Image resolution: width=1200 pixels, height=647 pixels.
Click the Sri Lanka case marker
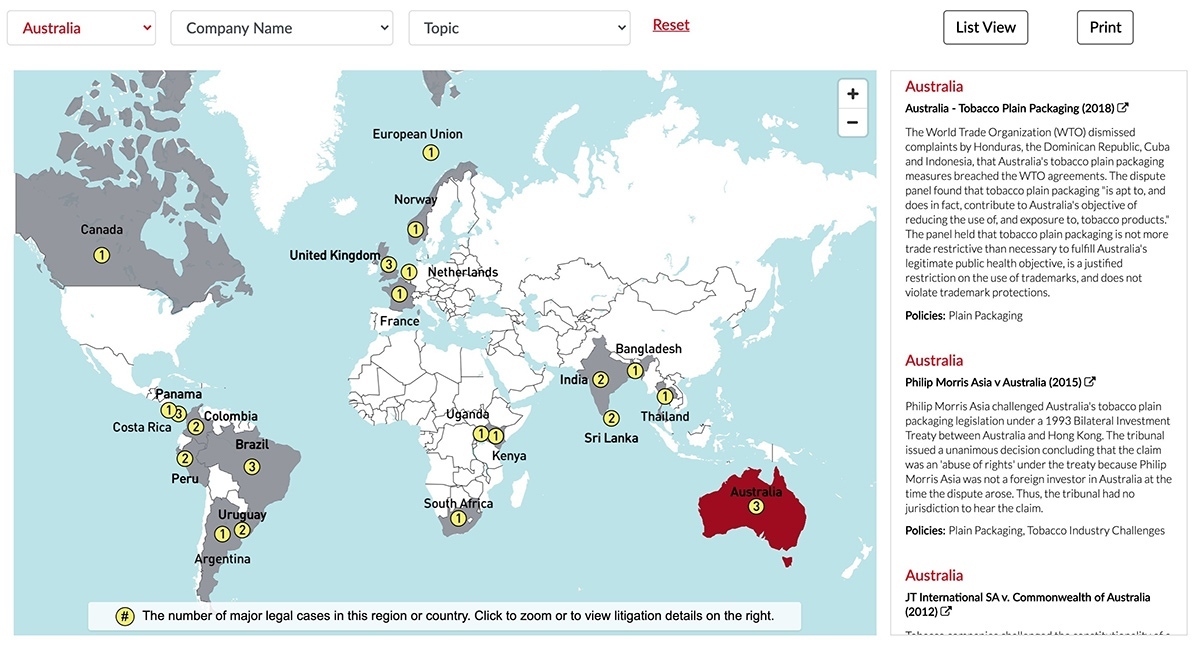tap(612, 418)
